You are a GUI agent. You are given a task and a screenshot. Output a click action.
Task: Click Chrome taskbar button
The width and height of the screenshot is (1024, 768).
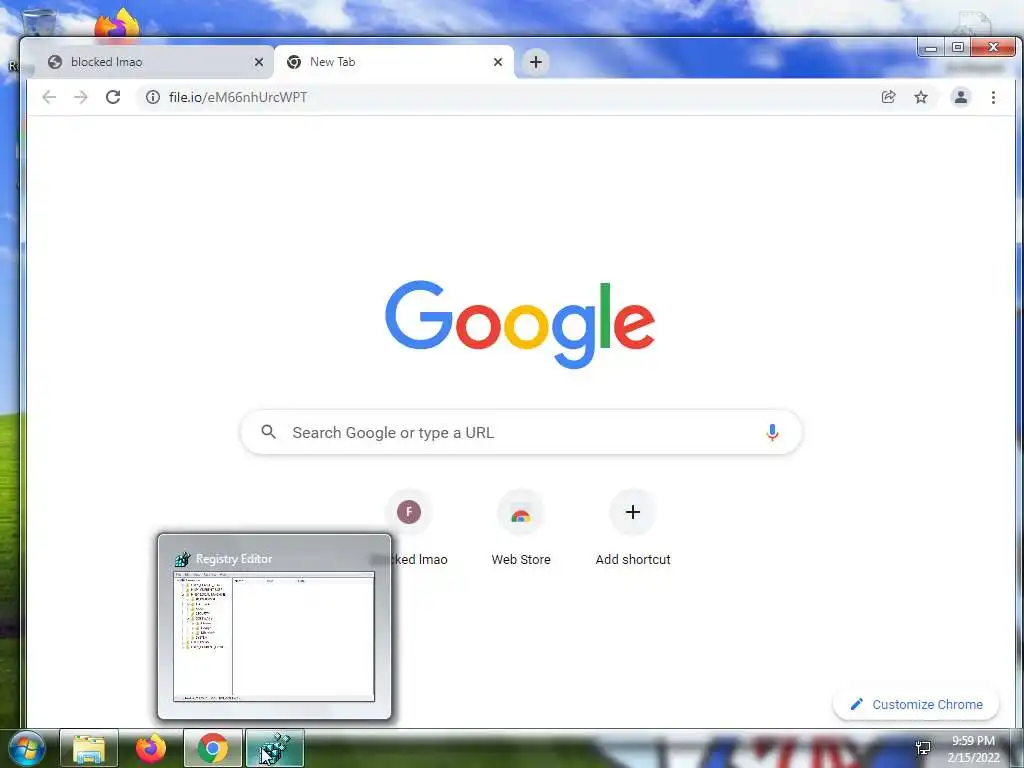(x=213, y=748)
